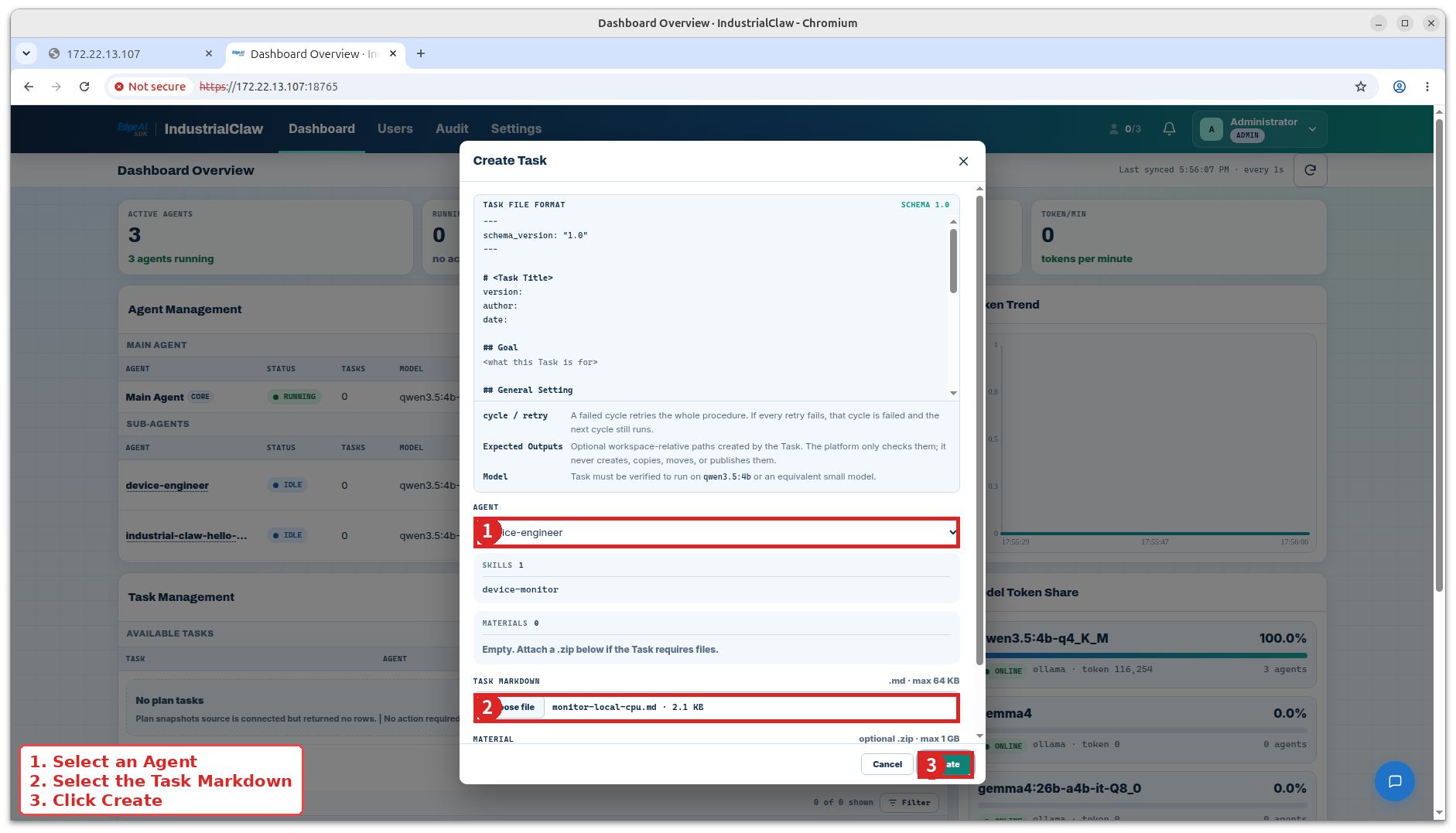1456x833 pixels.
Task: Close the Create Task dialog
Action: [x=963, y=161]
